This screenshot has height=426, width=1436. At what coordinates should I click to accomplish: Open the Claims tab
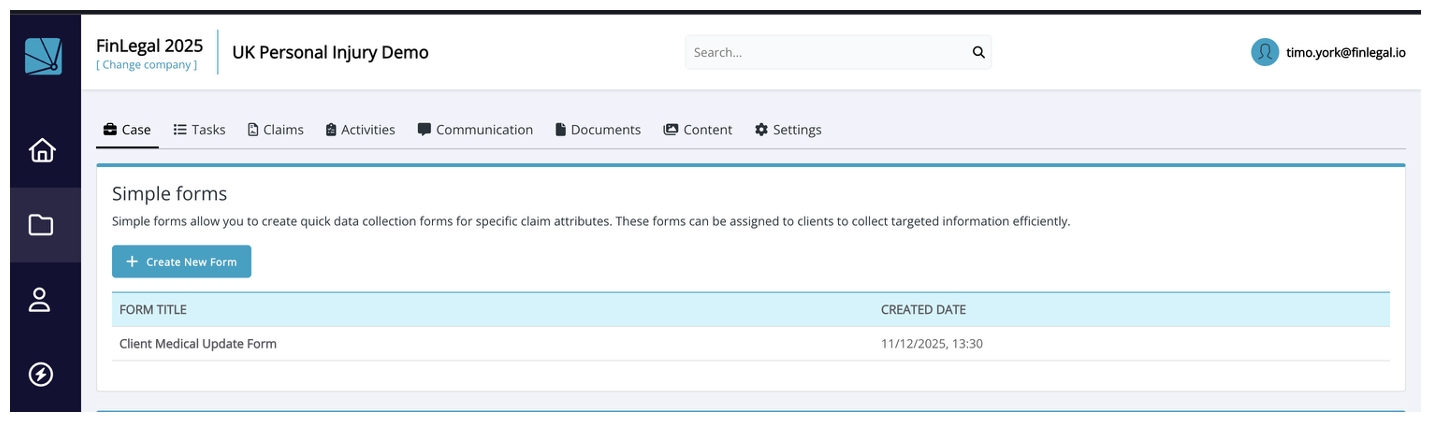(276, 130)
